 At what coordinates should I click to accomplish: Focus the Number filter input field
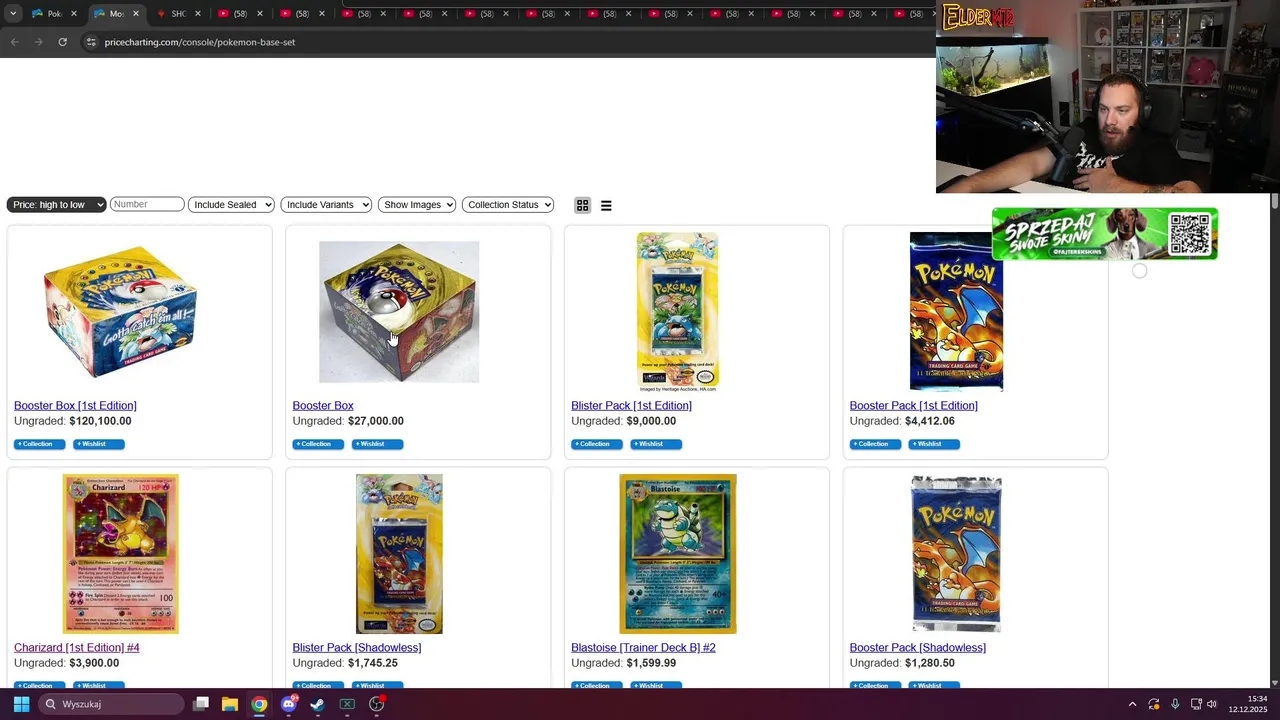tap(147, 204)
